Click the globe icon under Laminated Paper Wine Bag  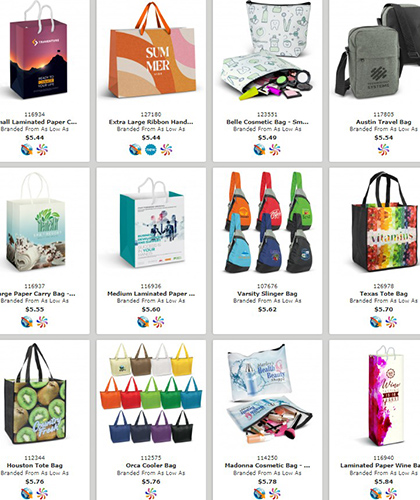[x=376, y=494]
